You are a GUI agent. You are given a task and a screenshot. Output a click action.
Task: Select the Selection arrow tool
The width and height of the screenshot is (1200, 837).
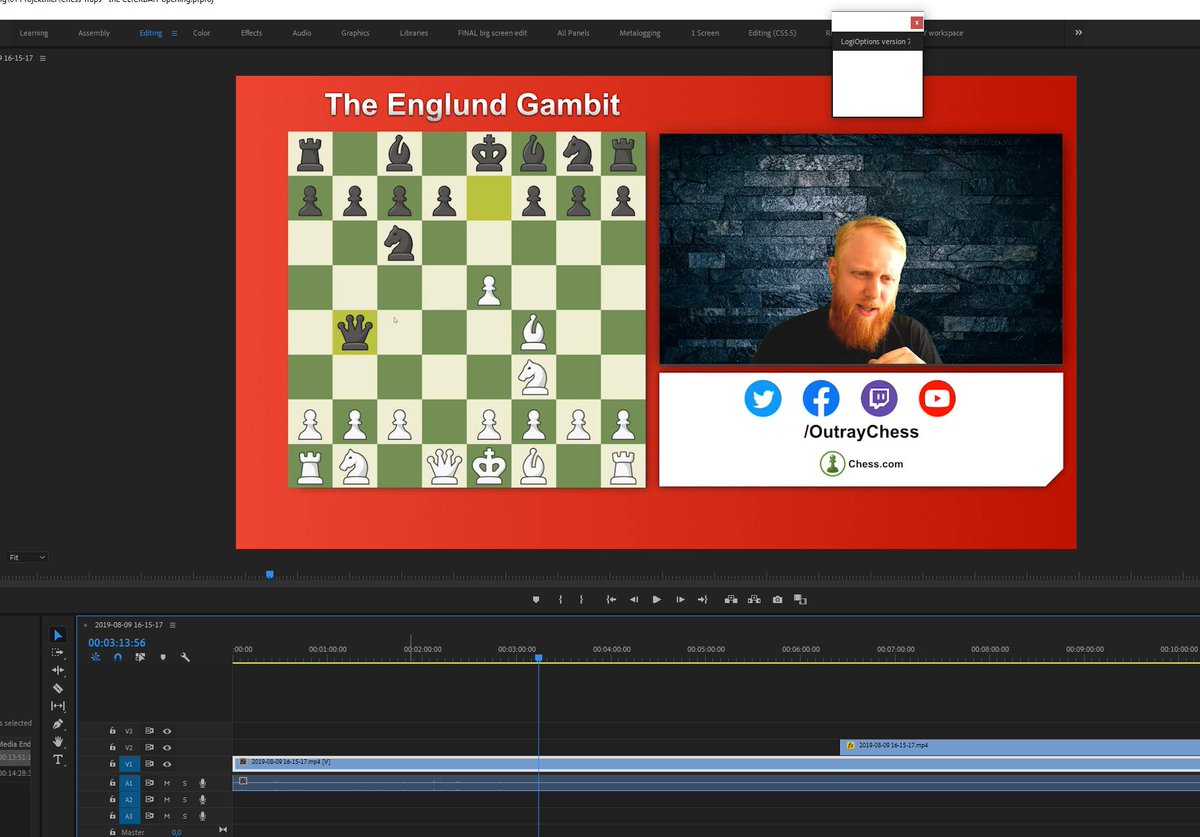[x=58, y=635]
